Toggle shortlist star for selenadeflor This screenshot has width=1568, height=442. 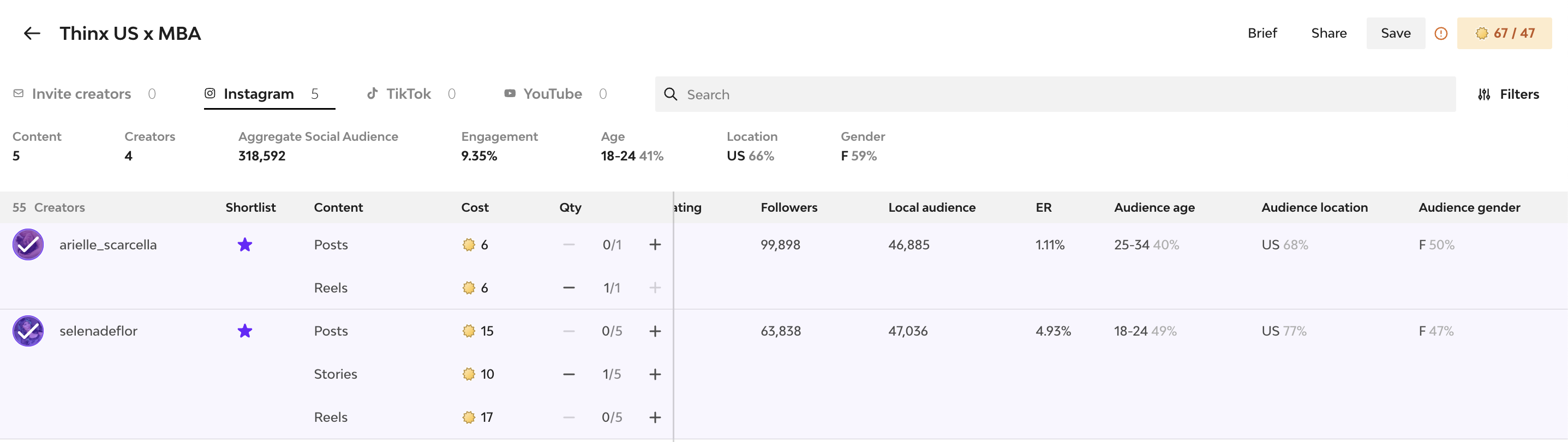(x=245, y=331)
